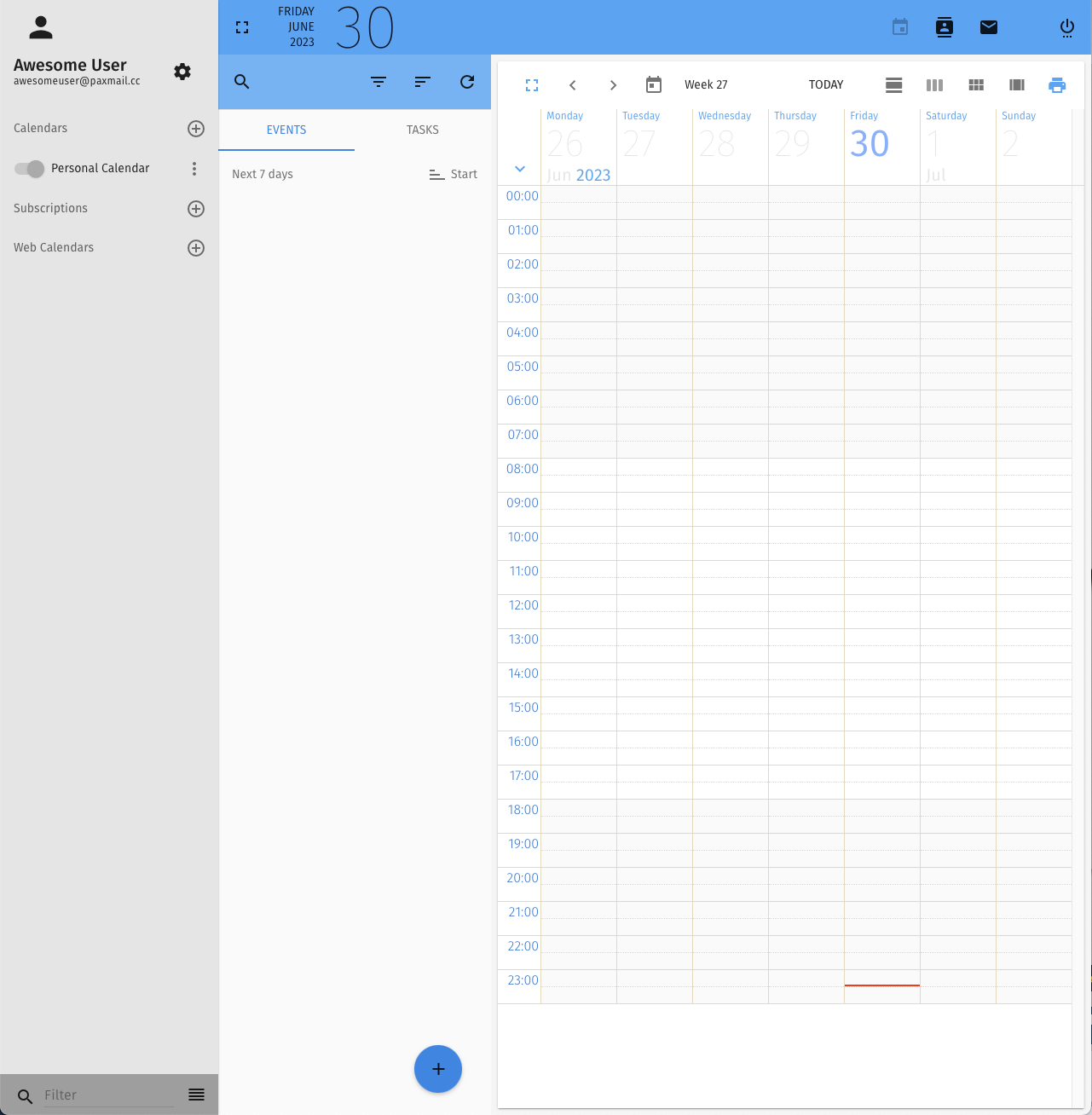Refresh the events list
This screenshot has width=1092, height=1115.
coord(467,82)
